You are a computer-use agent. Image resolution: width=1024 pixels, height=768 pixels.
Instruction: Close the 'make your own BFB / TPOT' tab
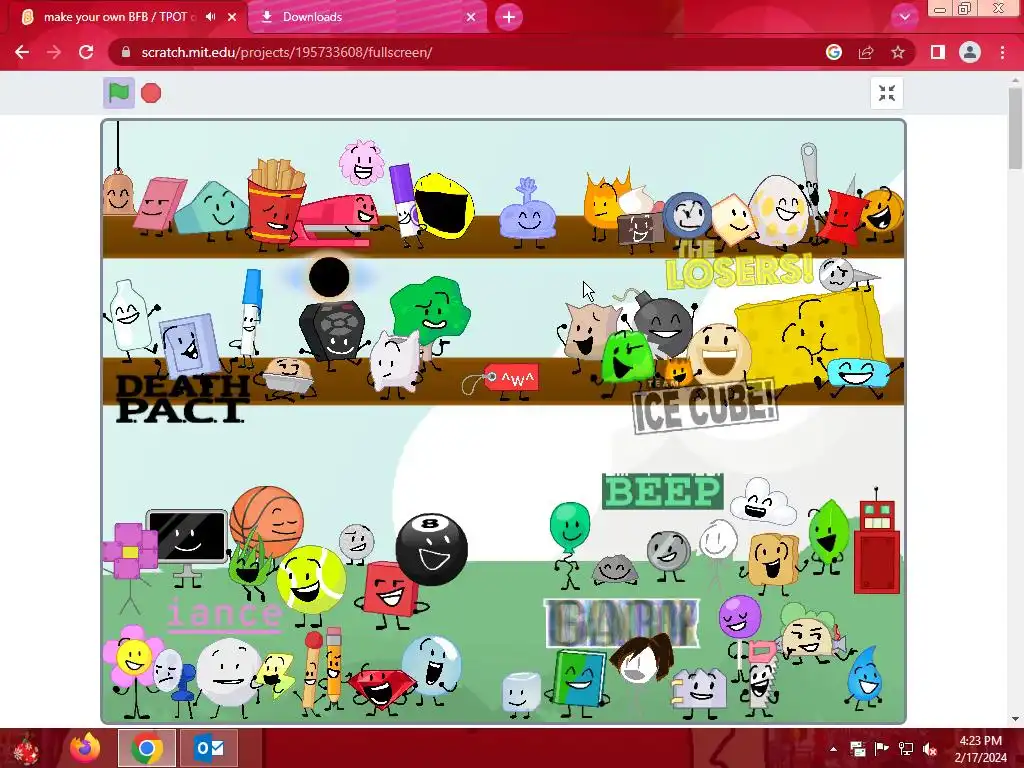(x=232, y=17)
